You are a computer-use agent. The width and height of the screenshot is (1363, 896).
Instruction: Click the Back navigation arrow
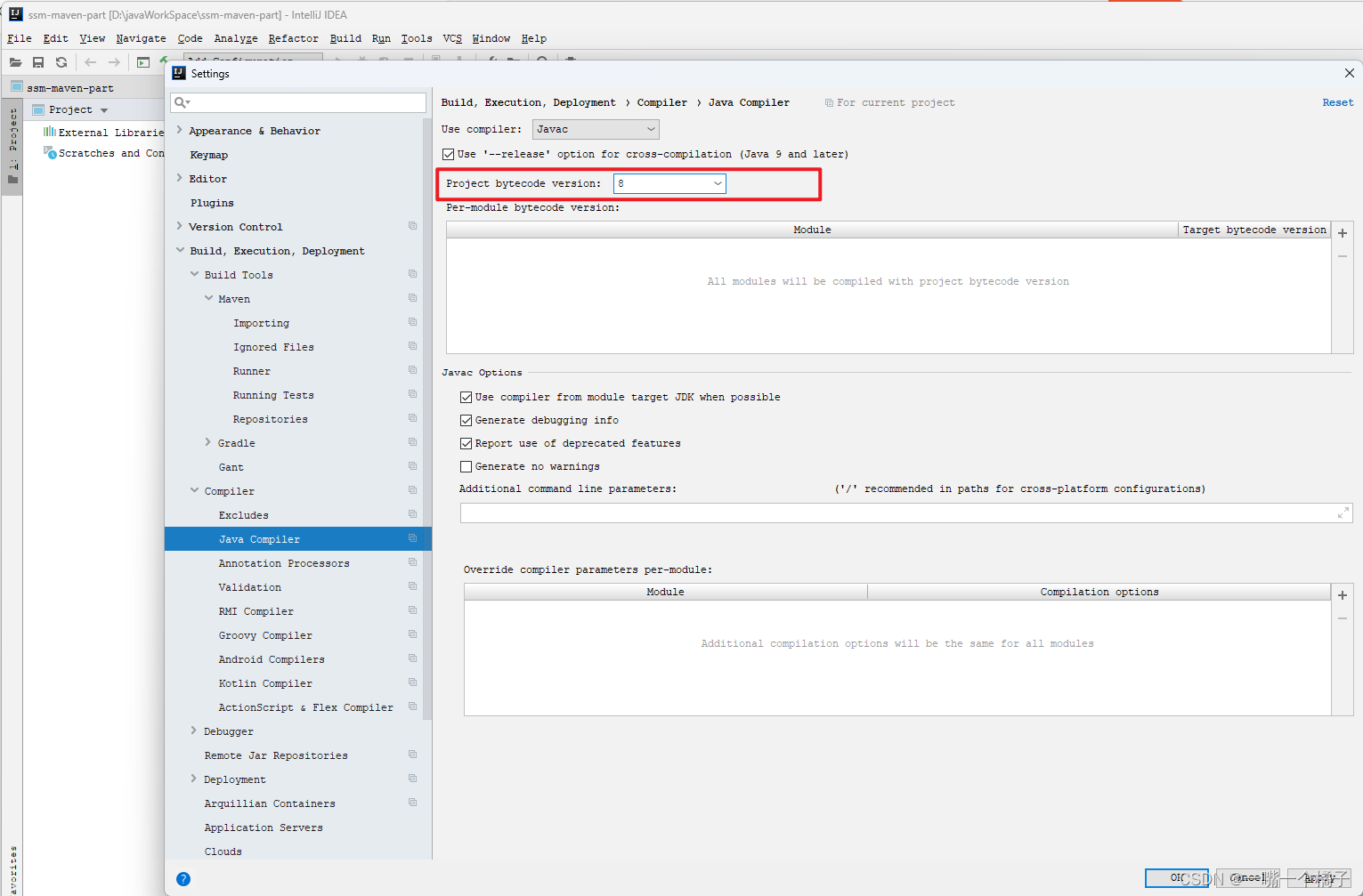(90, 62)
